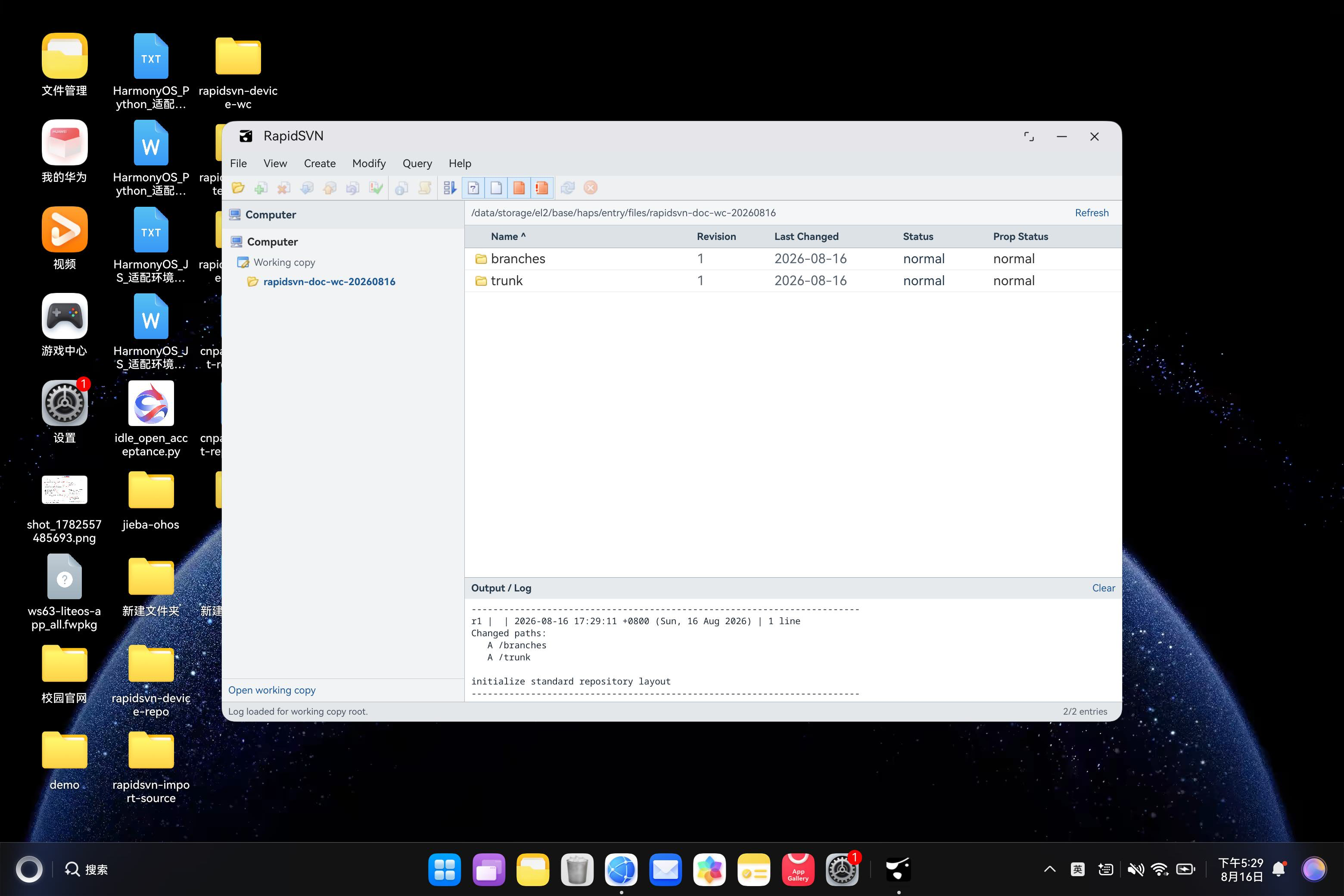Select the Computer node in the tree
Screen dimensions: 1344x896
point(272,242)
